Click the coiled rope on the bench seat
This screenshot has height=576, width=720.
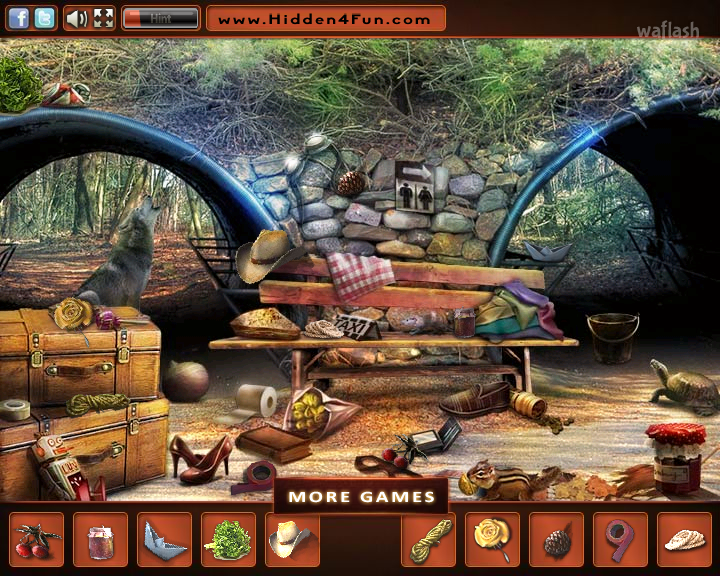click(324, 329)
